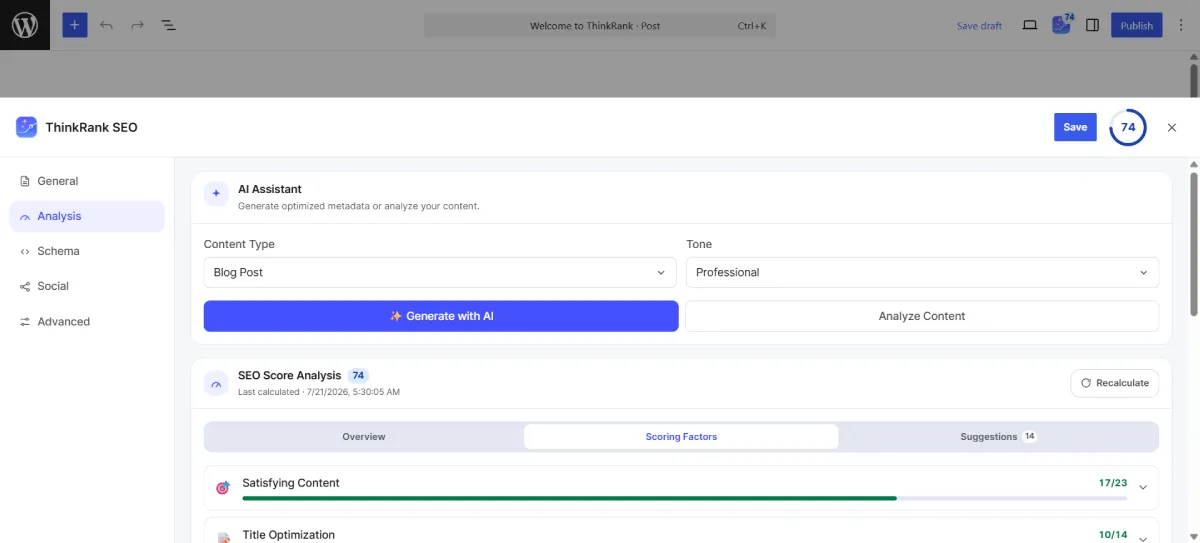Toggle the editor settings sidebar icon
Screen dimensions: 1200x543
[x=1093, y=25]
